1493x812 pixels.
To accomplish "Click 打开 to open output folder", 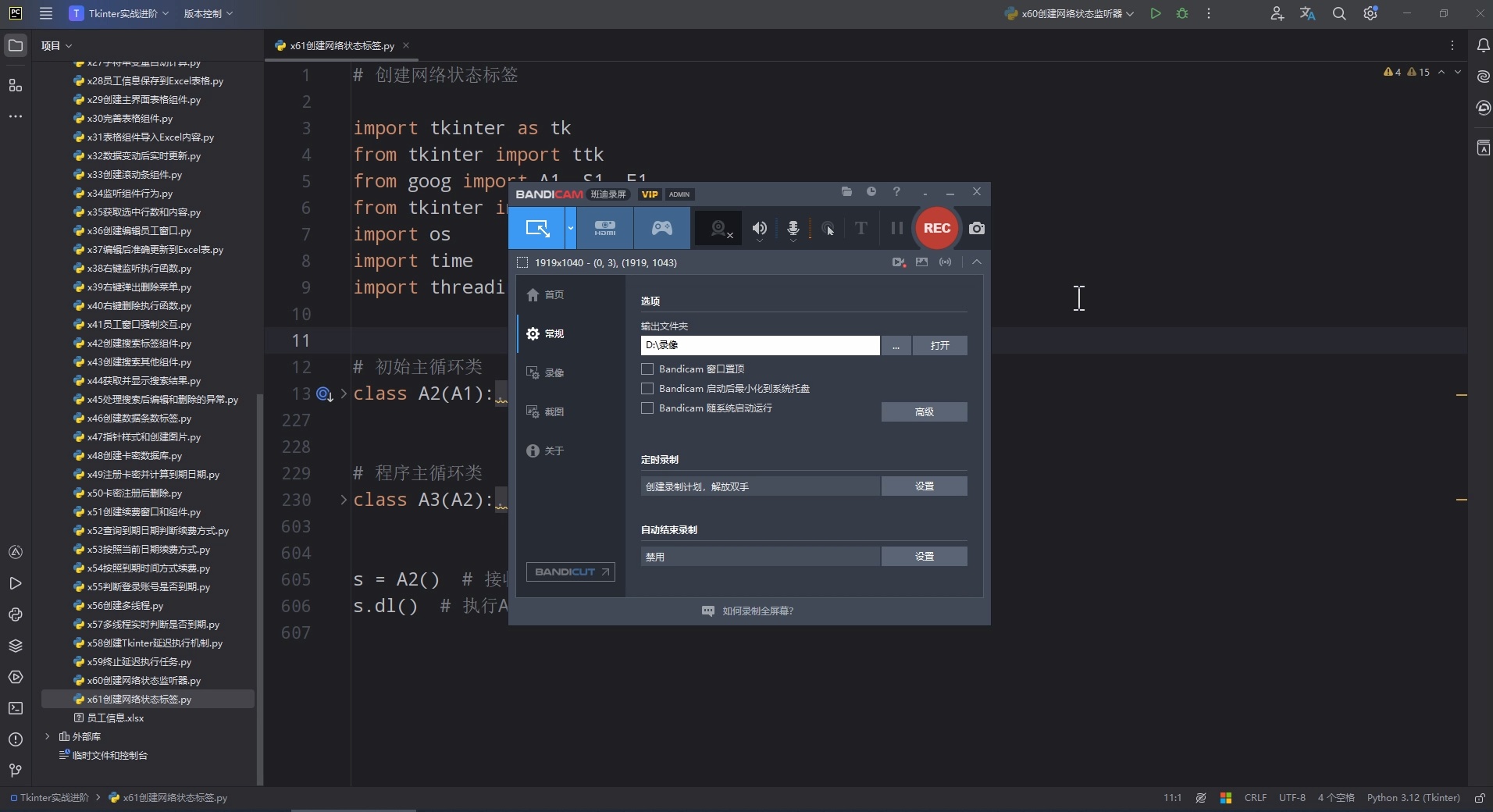I will coord(940,346).
